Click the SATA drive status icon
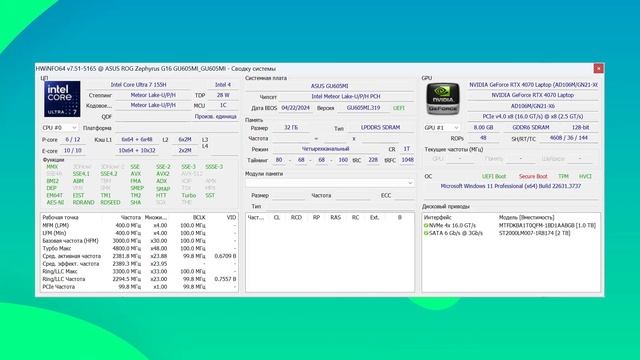Viewport: 640px width, 360px height. point(426,233)
